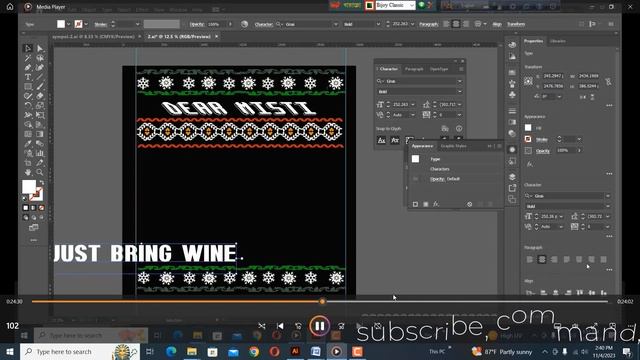Open the Layers panel icon in dock
This screenshot has width=640, height=360.
512,177
